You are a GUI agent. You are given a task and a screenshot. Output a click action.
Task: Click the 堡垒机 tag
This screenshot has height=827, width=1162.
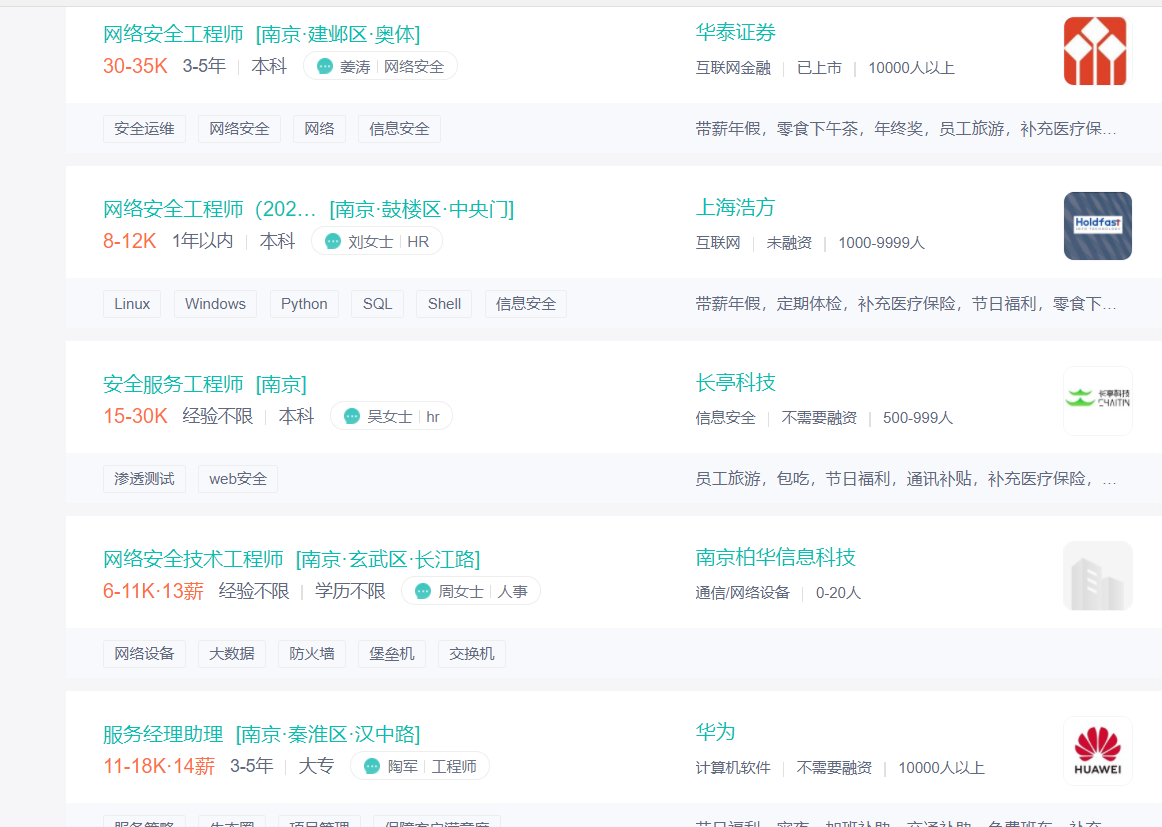pyautogui.click(x=392, y=654)
